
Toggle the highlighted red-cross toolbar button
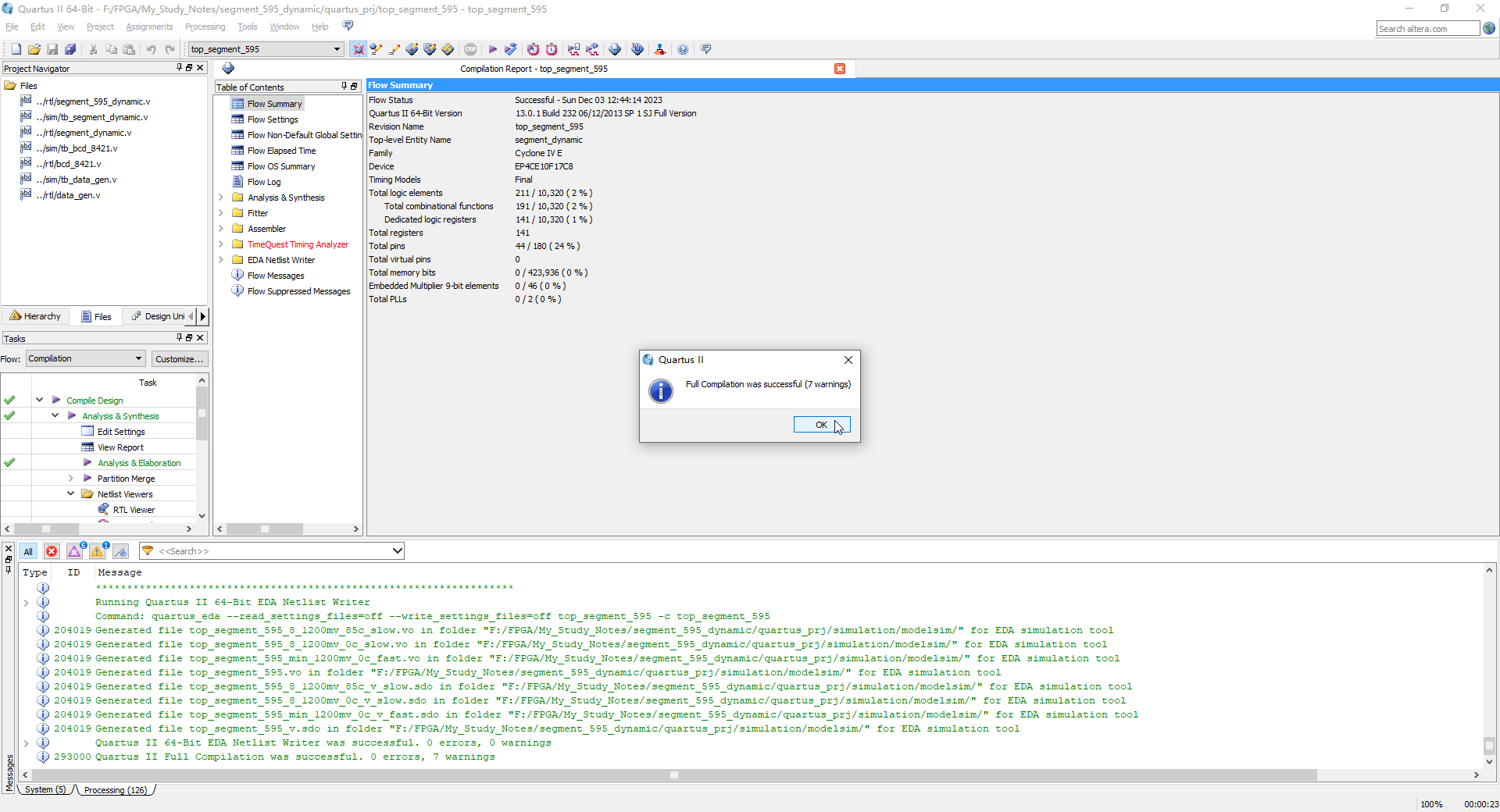click(x=358, y=49)
